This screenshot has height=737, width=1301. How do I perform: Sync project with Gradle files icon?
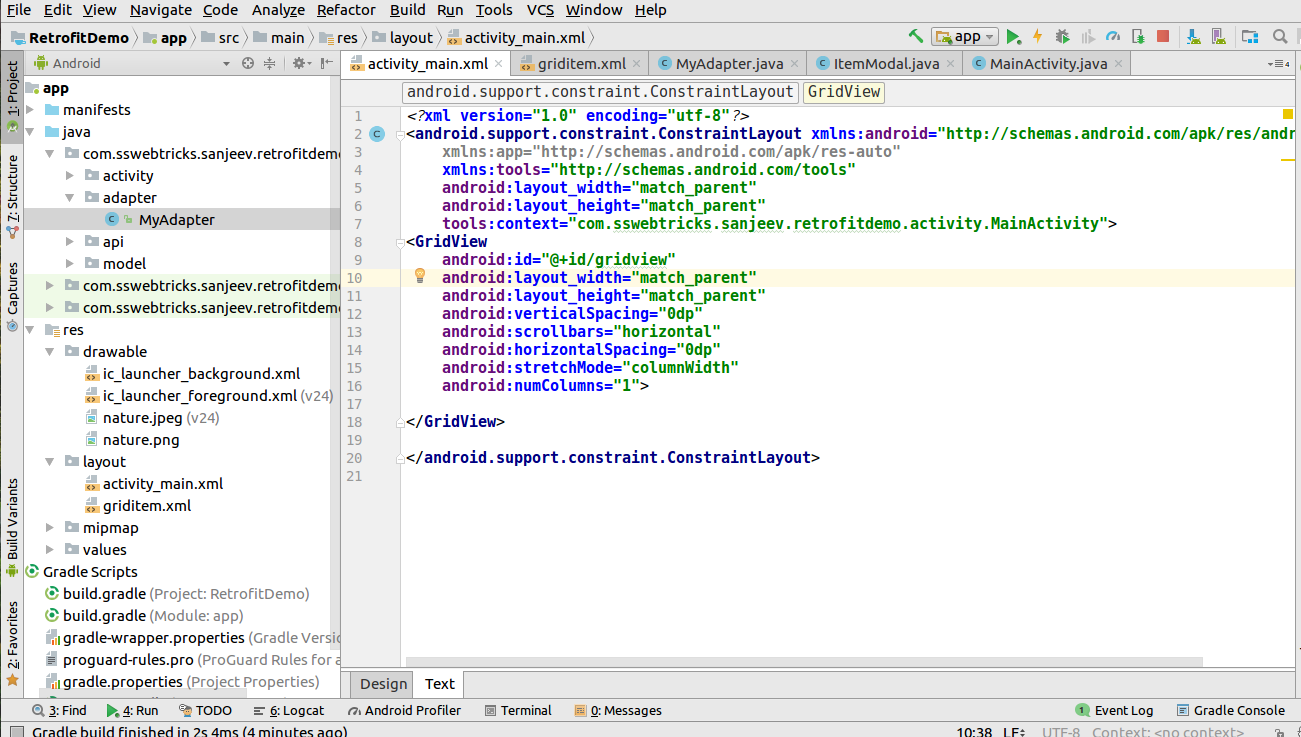[1194, 36]
